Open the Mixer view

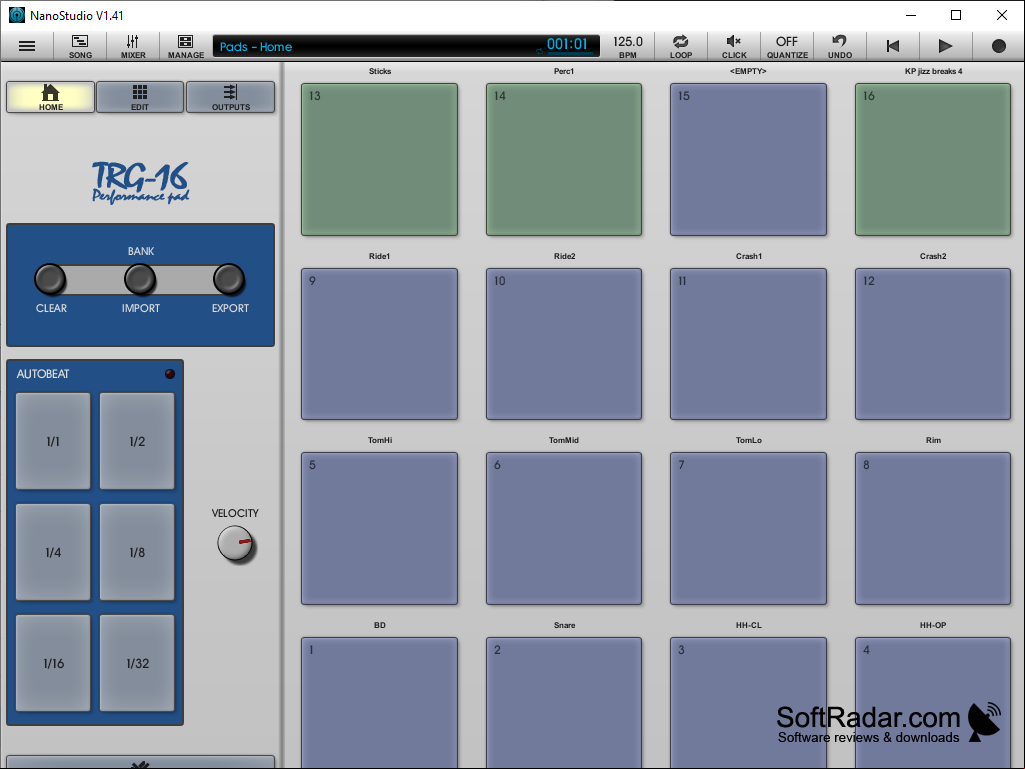tap(133, 46)
